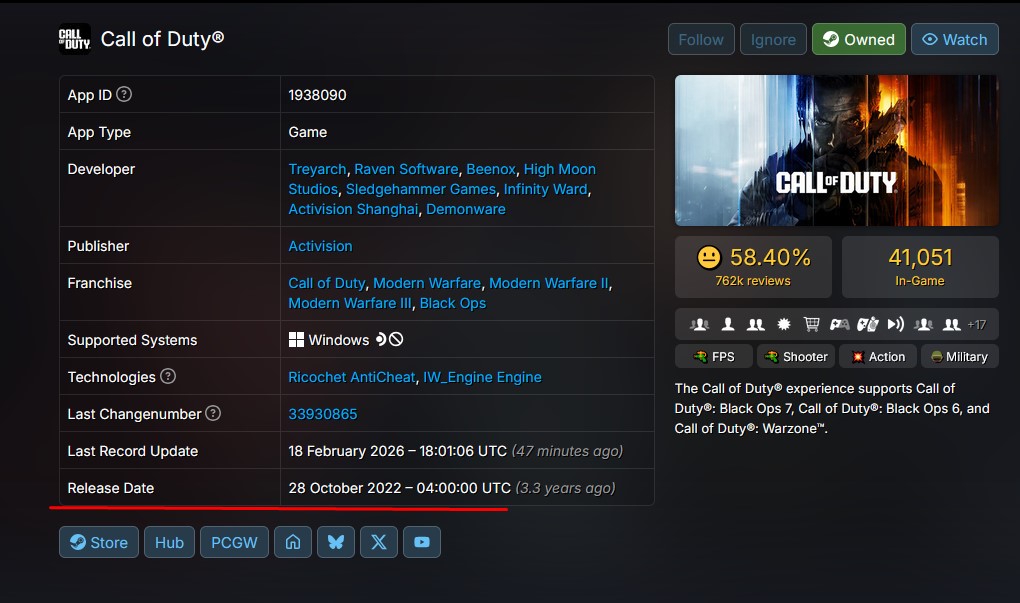
Task: Open the Treyarch developer link
Action: 317,169
